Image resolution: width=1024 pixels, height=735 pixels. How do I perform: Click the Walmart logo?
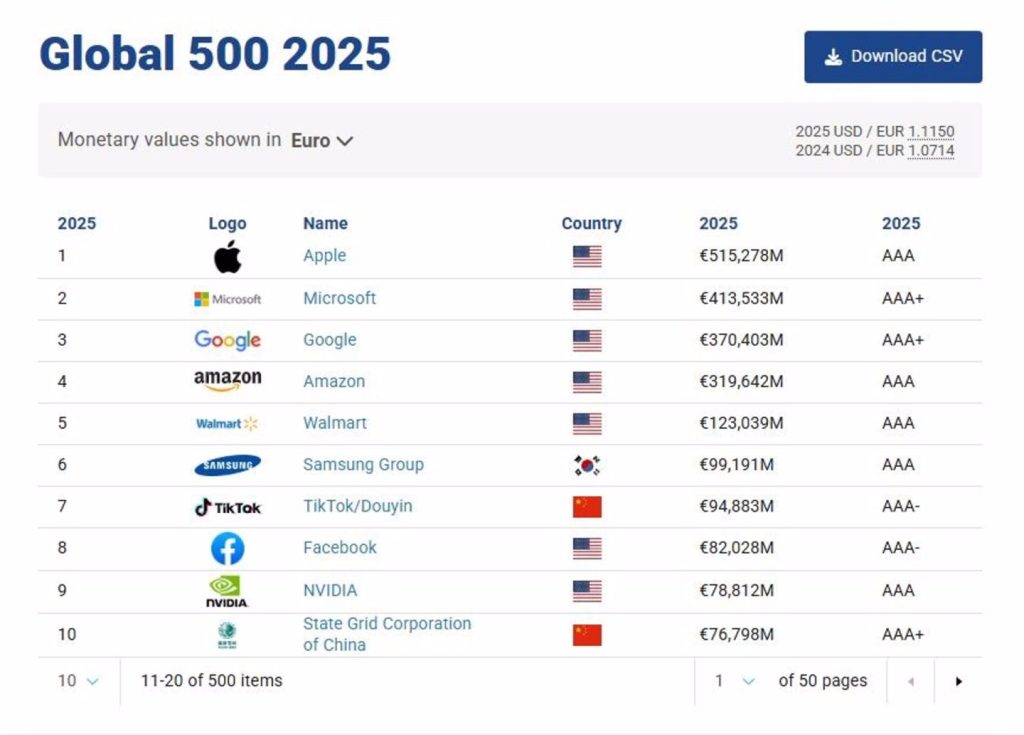click(x=227, y=423)
